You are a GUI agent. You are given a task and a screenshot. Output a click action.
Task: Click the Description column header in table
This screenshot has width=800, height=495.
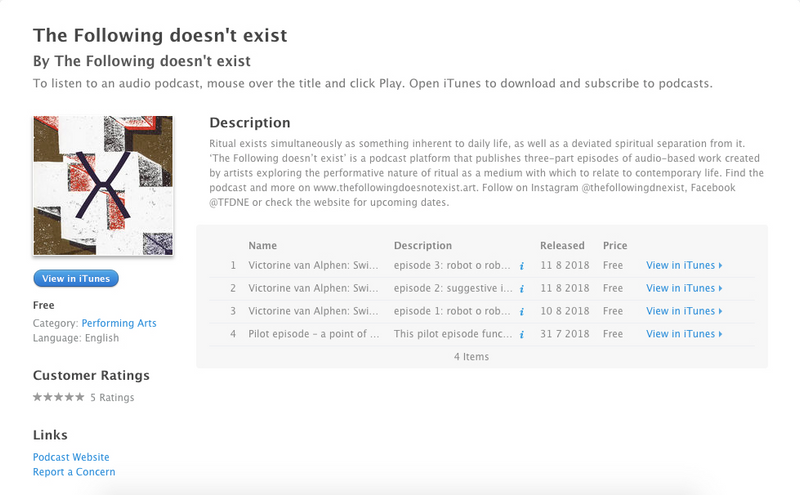423,245
